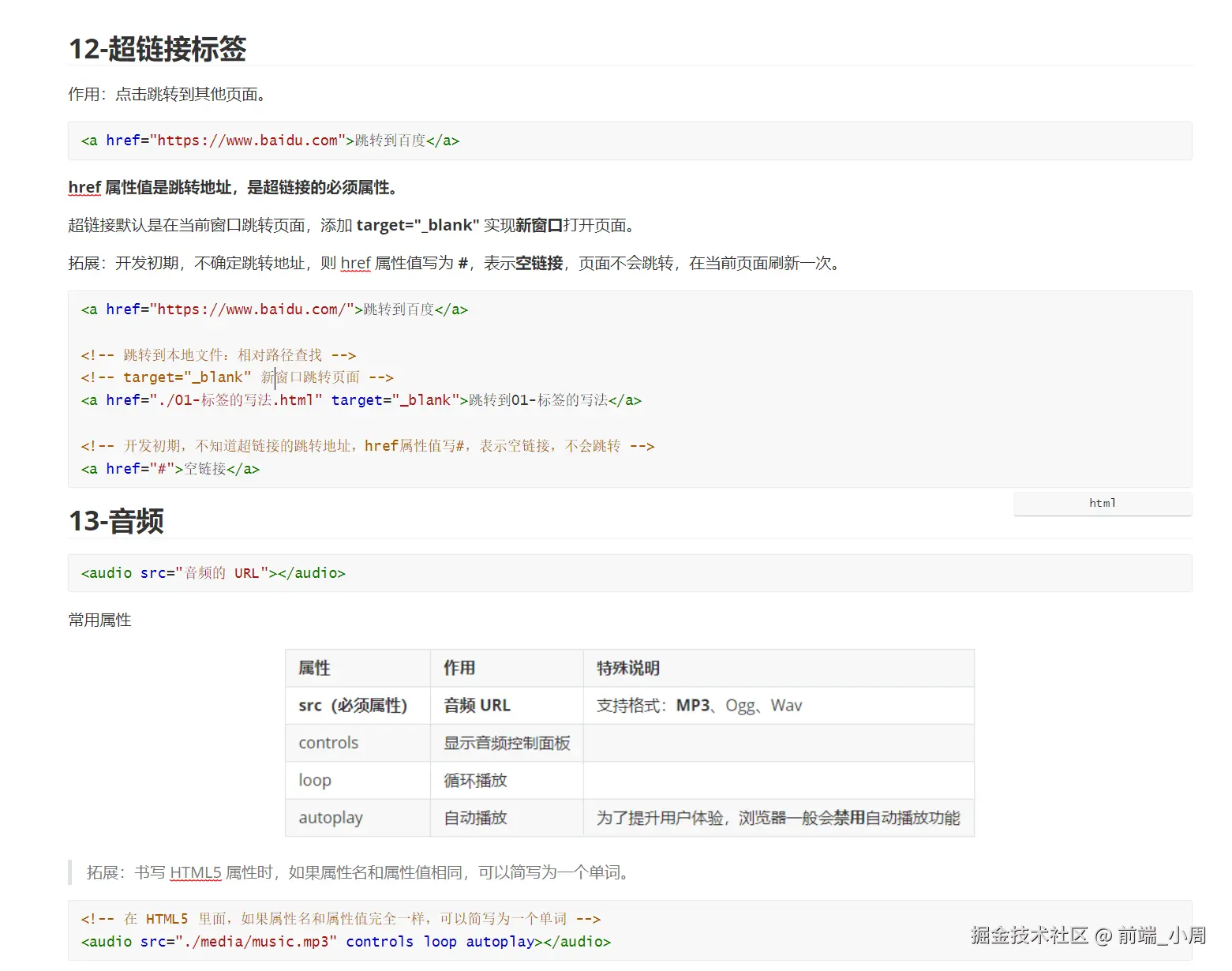The height and width of the screenshot is (971, 1232).
Task: Click code line with './media/music.mp3'
Action: tap(346, 942)
